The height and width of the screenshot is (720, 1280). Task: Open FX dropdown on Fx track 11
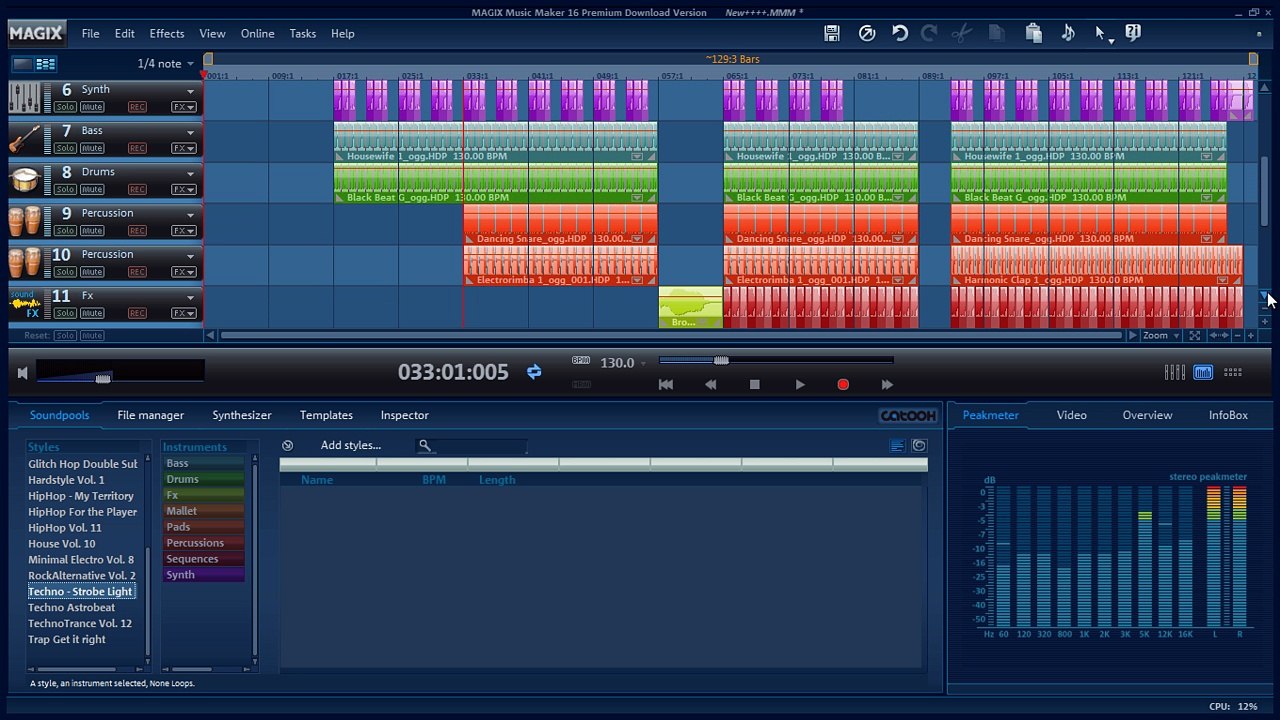(x=183, y=313)
